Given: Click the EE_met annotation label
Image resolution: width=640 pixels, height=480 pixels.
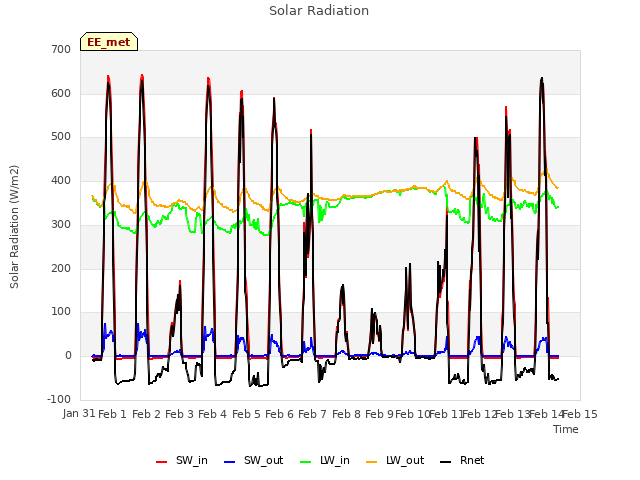Looking at the screenshot, I should pos(109,42).
